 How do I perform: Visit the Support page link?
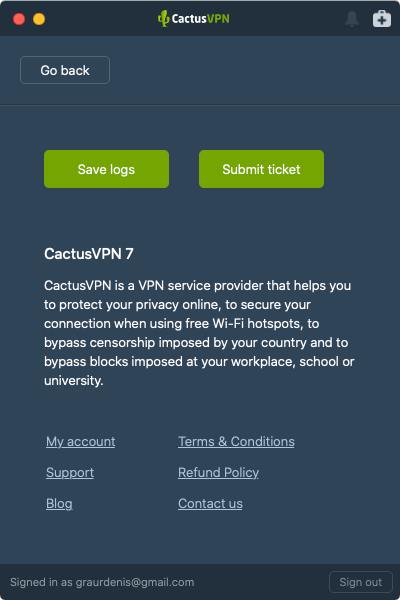[70, 473]
